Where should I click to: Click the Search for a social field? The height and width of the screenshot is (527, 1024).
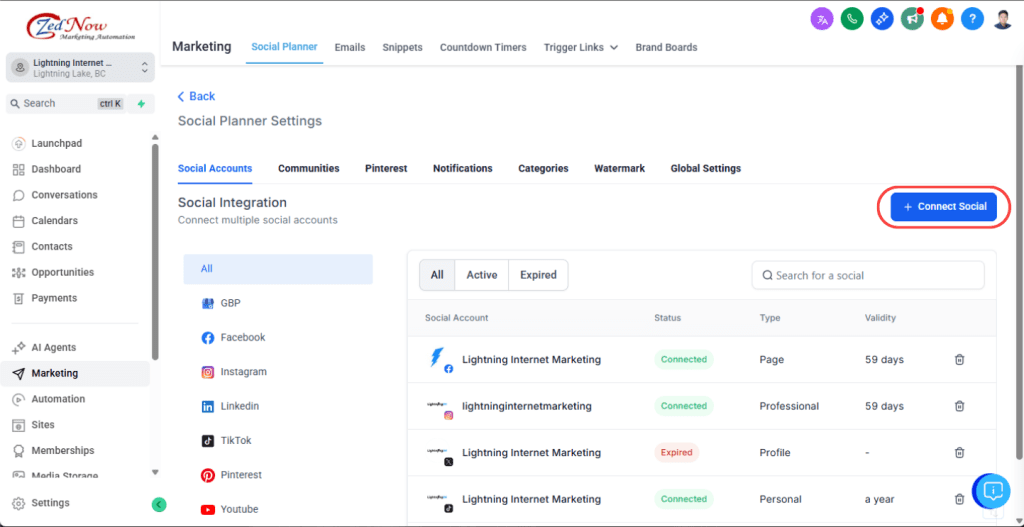(x=868, y=276)
